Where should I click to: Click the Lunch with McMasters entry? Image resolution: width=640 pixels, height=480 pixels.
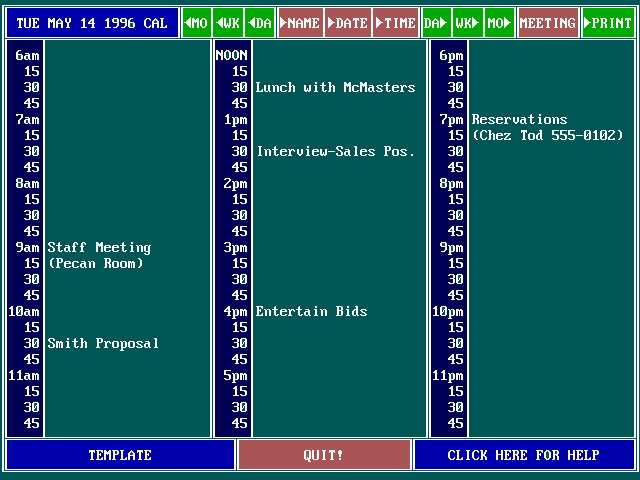tap(335, 88)
